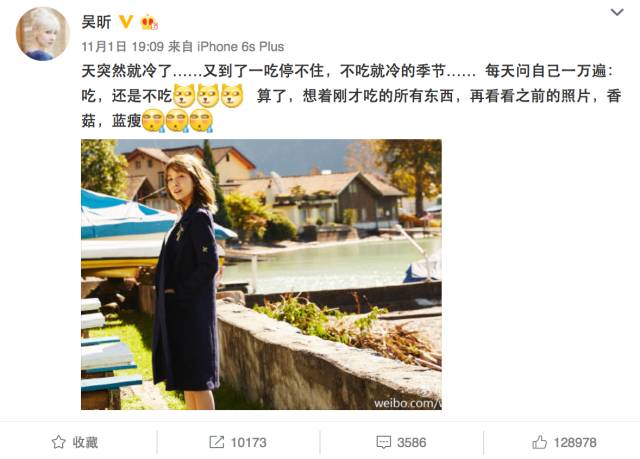Click the orange verified V badge

[x=126, y=22]
